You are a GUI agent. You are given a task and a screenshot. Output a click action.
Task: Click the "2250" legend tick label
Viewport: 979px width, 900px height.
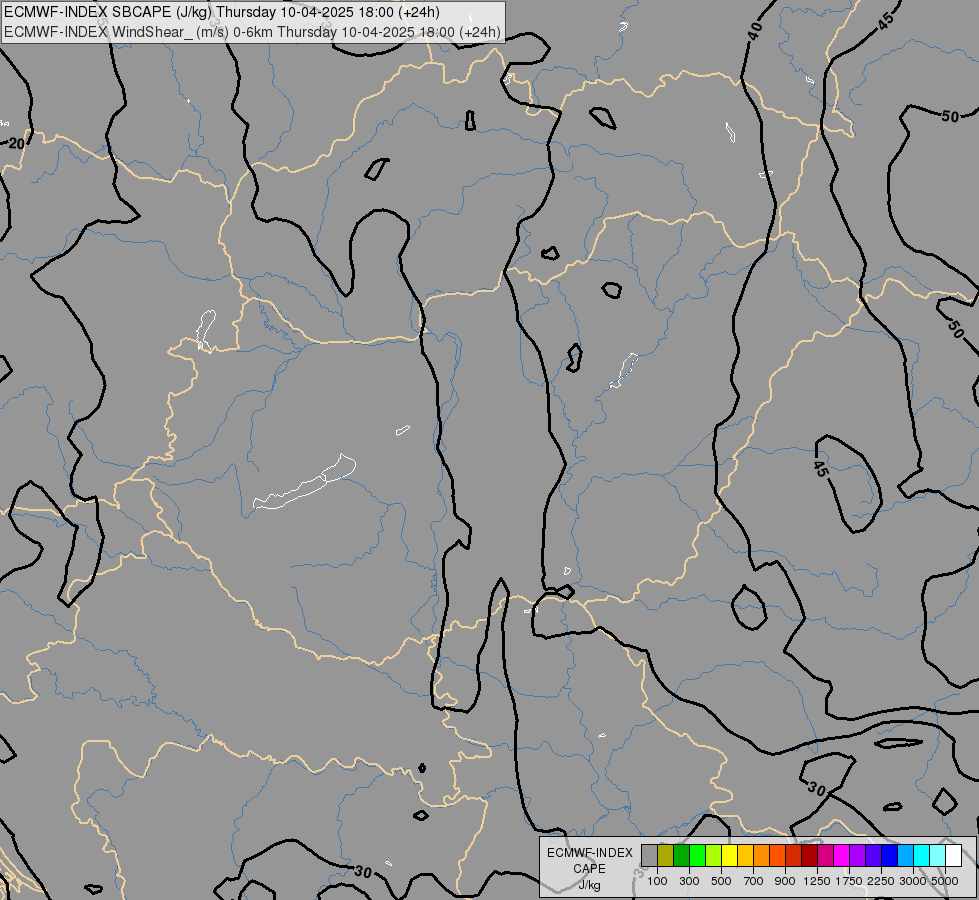pos(881,881)
